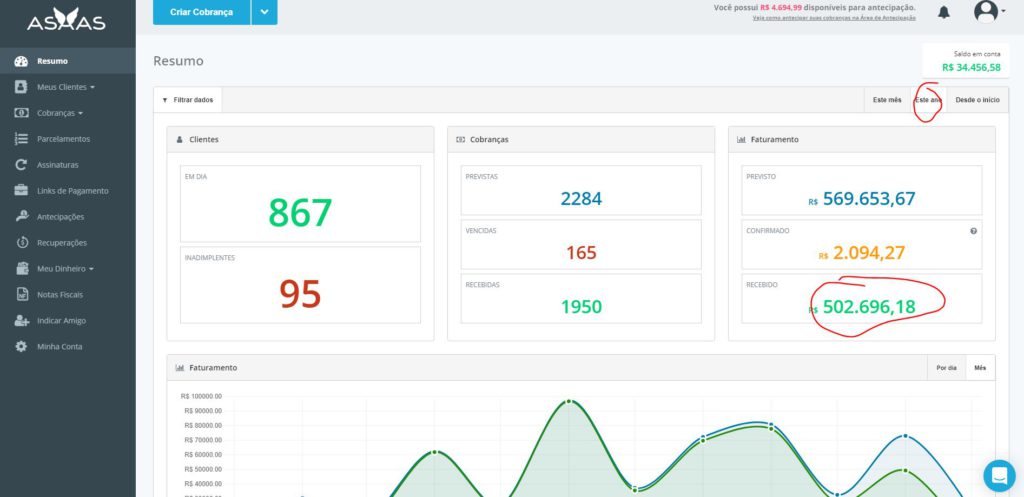Click the filter funnel icon

(165, 101)
